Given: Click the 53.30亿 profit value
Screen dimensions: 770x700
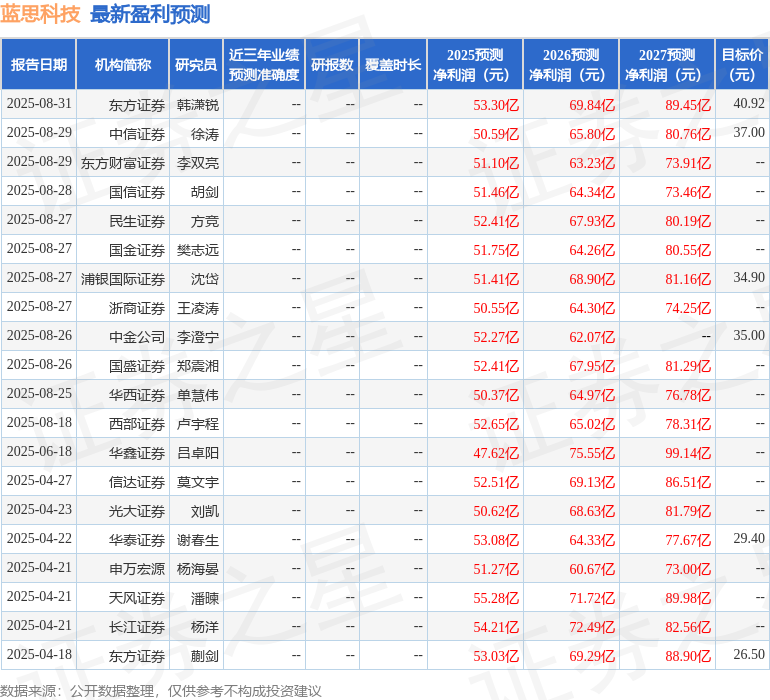Looking at the screenshot, I should [x=496, y=105].
